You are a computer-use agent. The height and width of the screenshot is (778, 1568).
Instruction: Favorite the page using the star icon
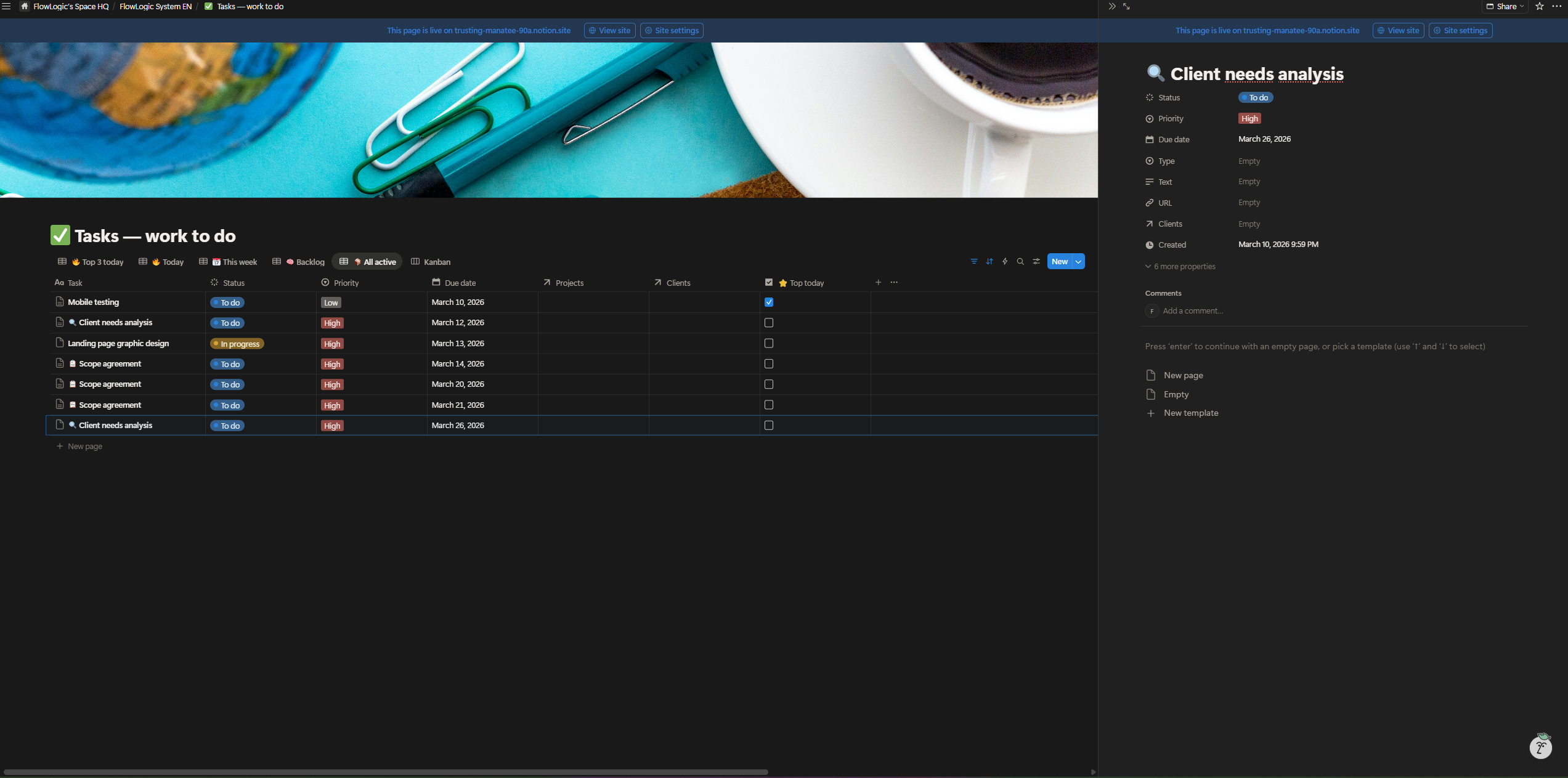pyautogui.click(x=1540, y=6)
